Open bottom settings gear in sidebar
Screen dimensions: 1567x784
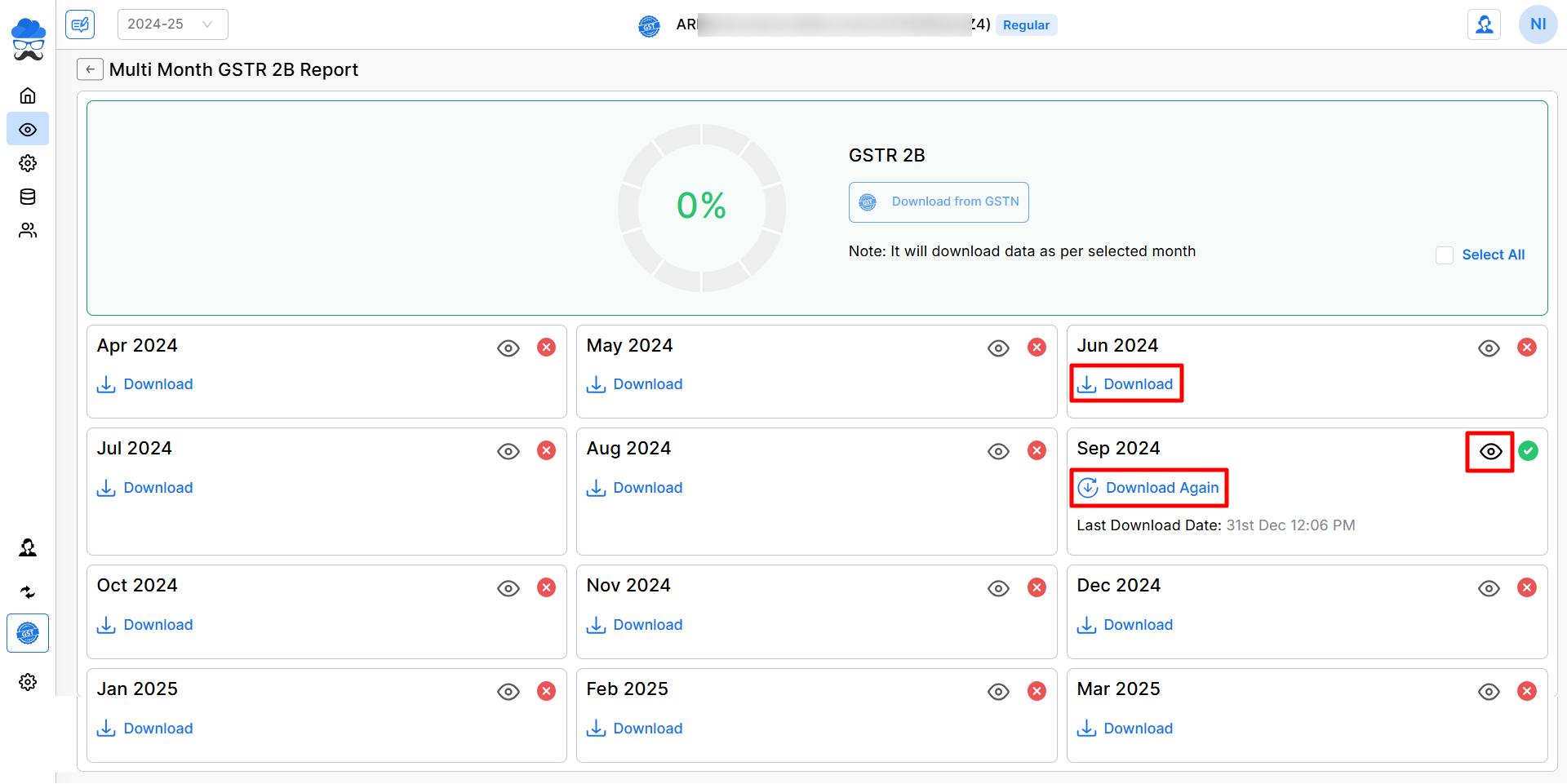point(28,682)
